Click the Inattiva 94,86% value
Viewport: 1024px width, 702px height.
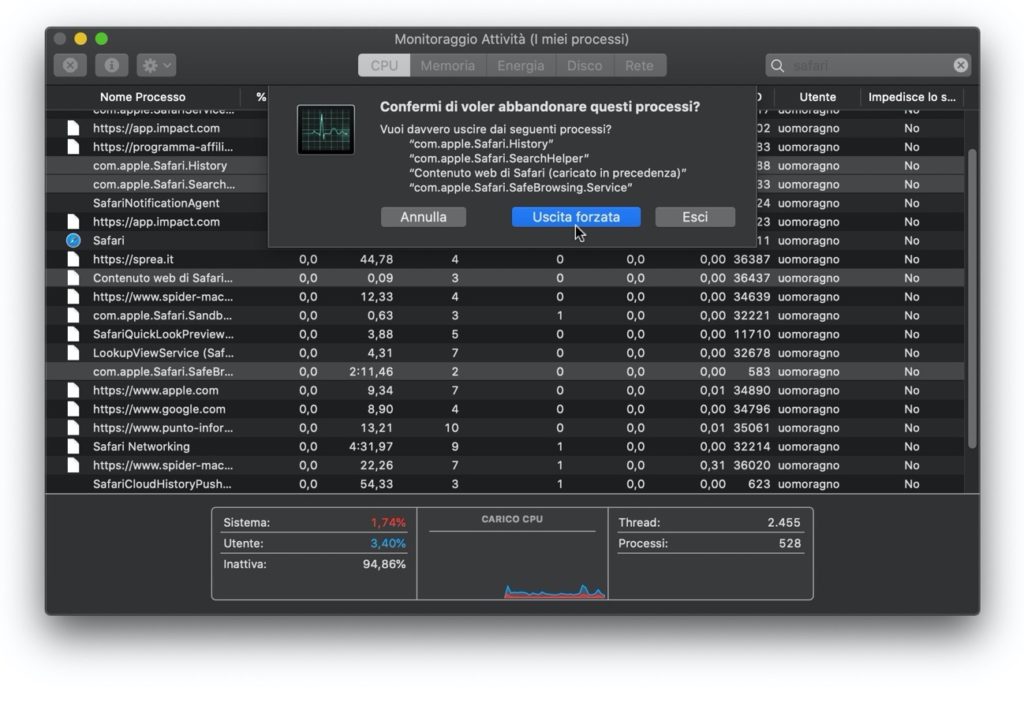pyautogui.click(x=384, y=564)
